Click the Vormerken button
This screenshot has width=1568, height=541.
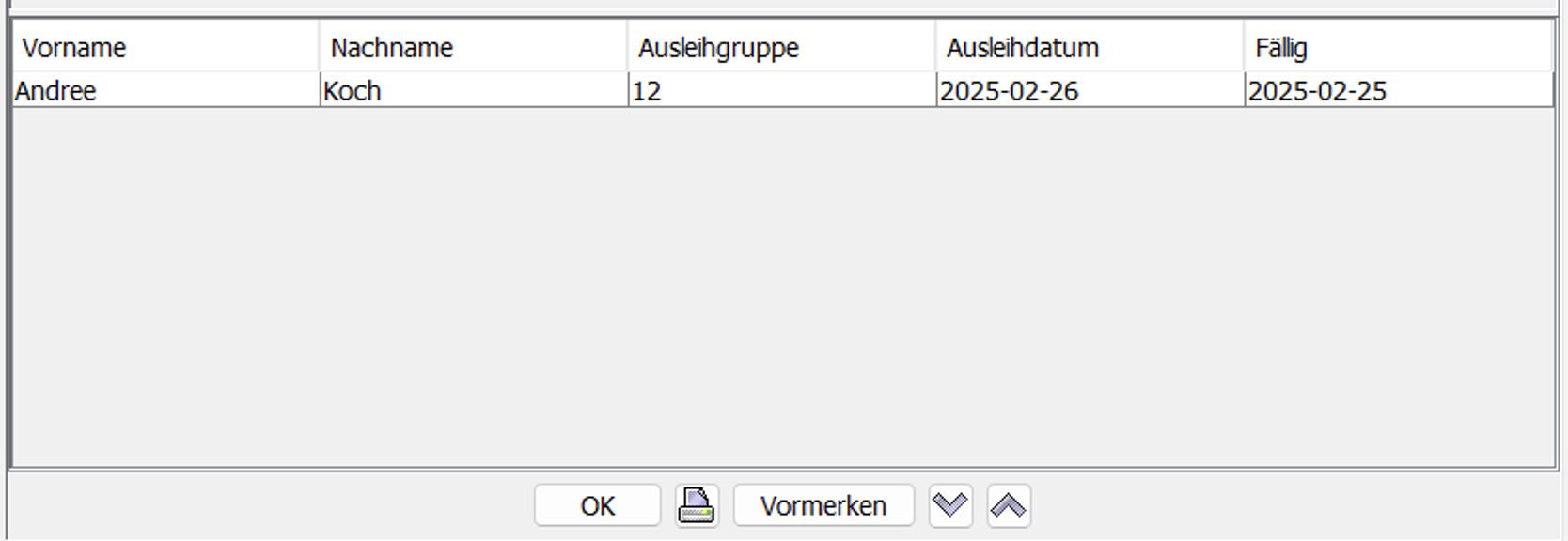823,505
